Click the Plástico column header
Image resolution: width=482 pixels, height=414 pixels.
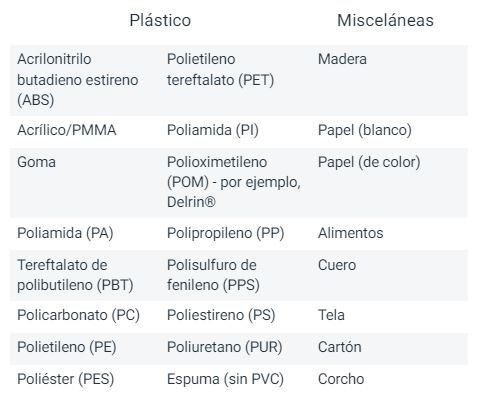[x=160, y=20]
